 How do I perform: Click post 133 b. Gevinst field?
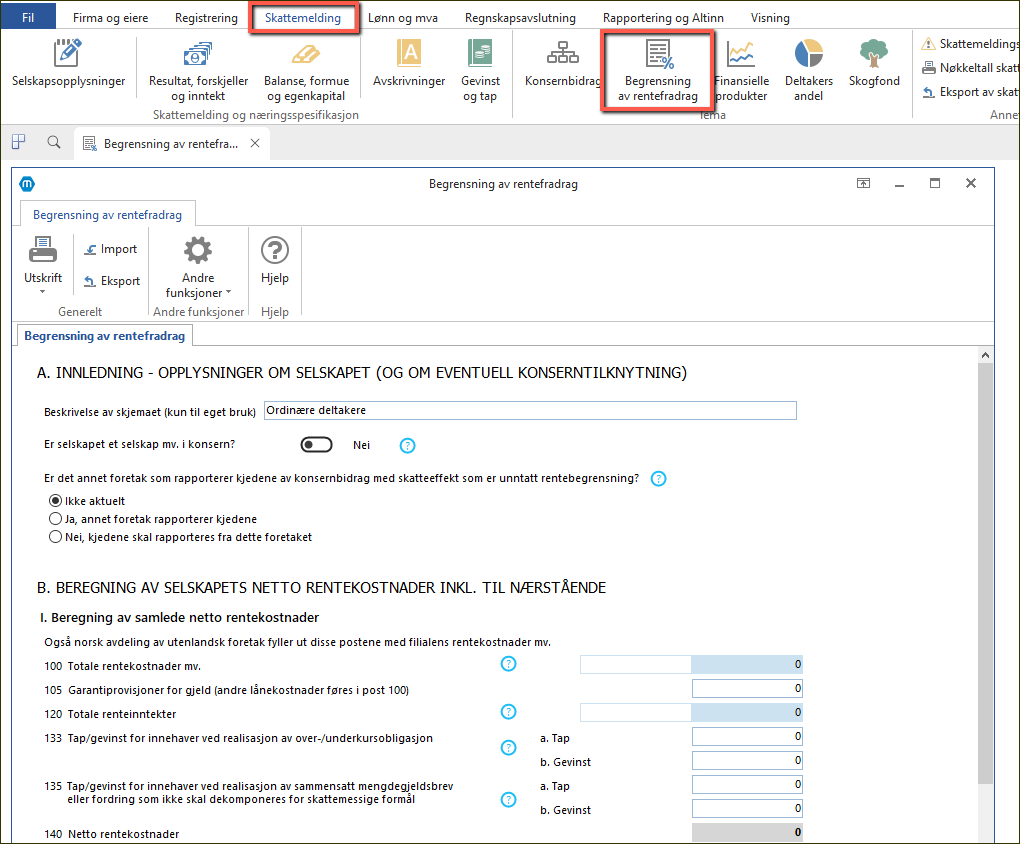click(747, 761)
